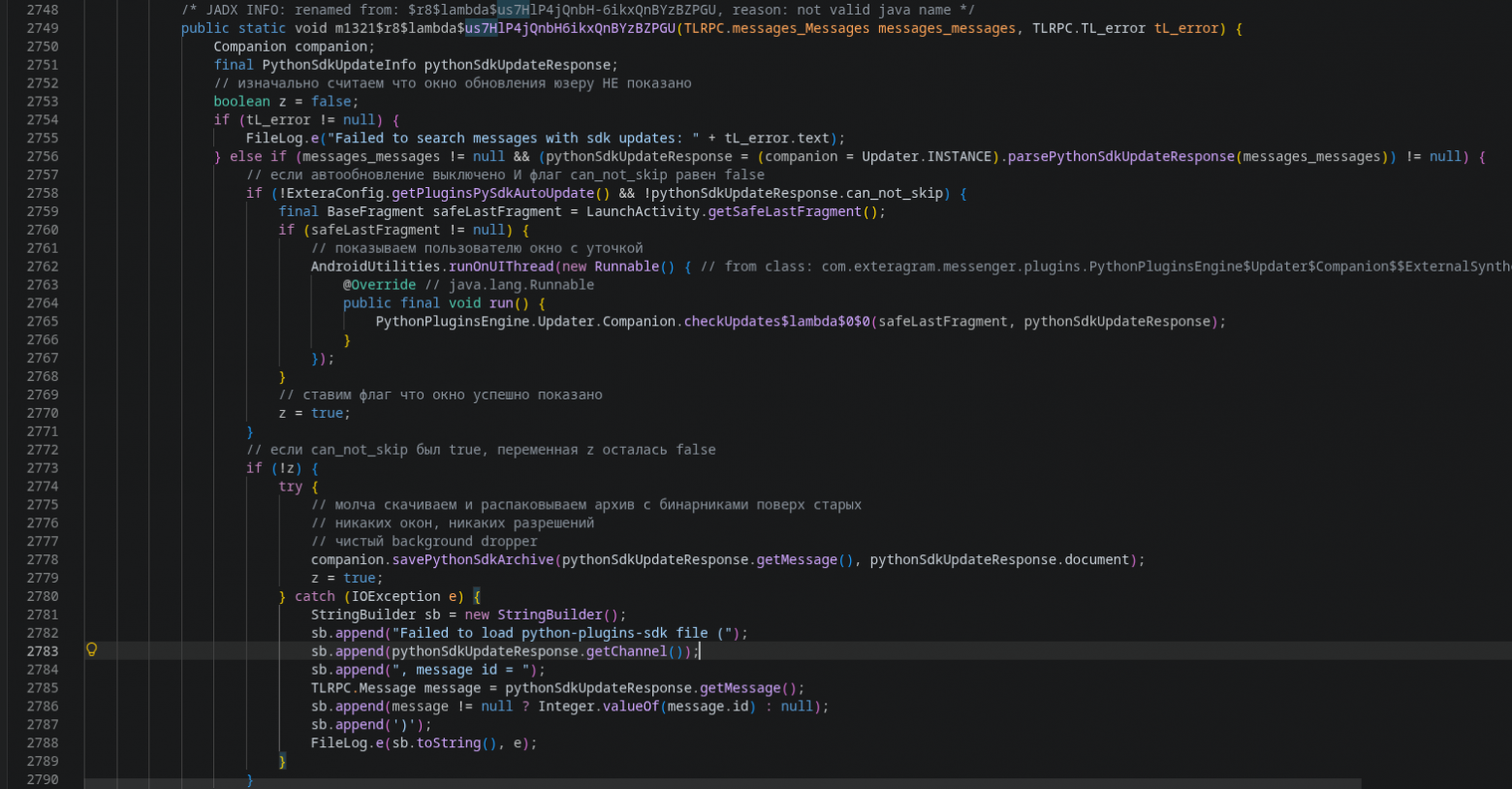Click "getChannel" call on line 2783
The image size is (1512, 789).
(626, 651)
